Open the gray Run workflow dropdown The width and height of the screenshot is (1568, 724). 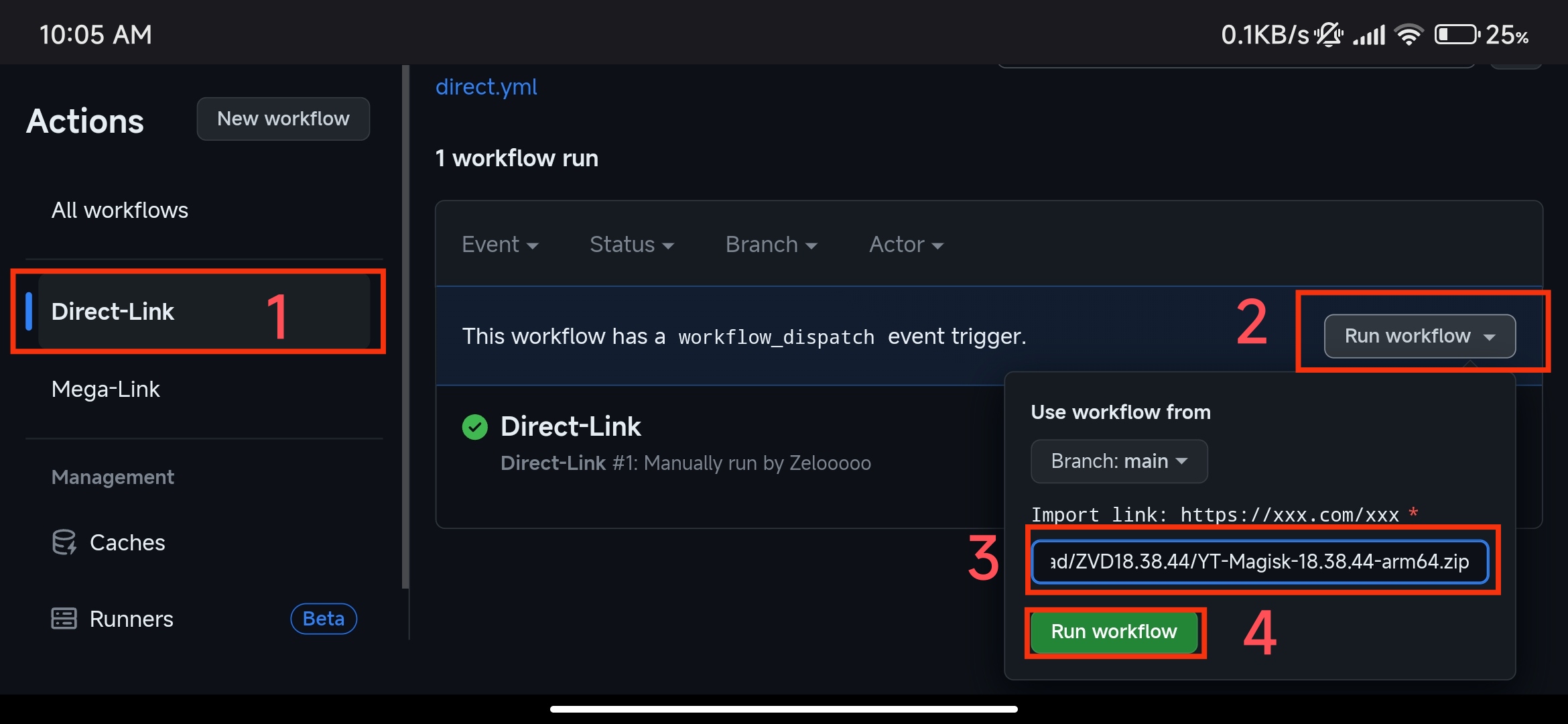coord(1419,336)
